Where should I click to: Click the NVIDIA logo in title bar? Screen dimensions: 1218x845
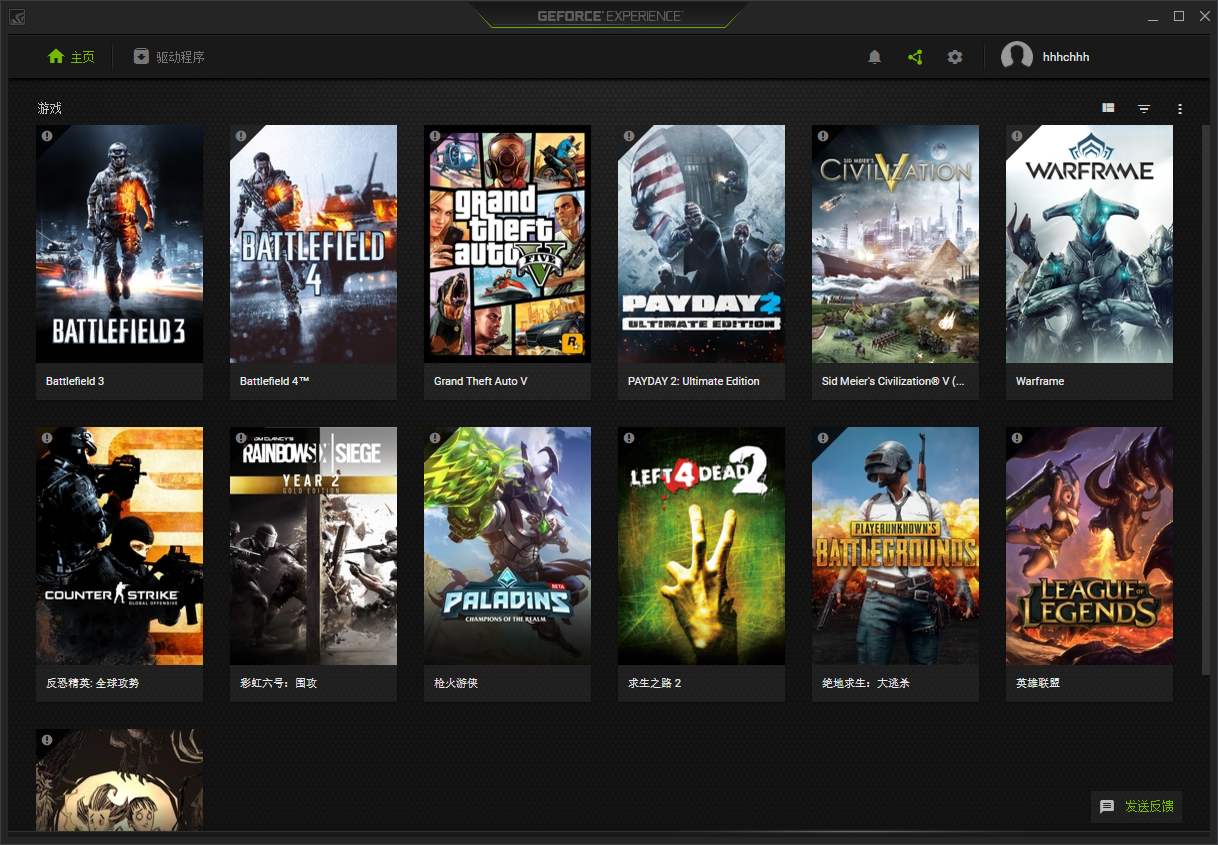point(17,16)
